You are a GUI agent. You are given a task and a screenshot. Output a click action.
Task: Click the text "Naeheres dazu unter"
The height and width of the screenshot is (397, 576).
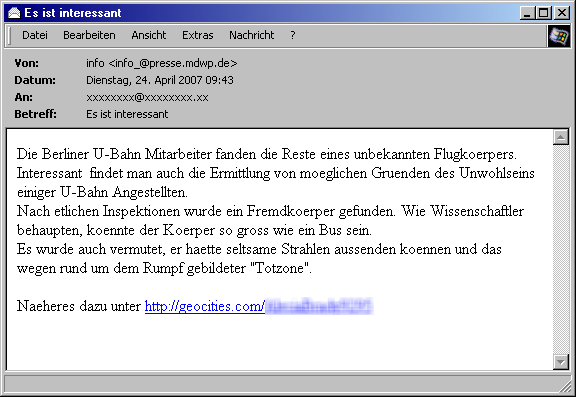click(x=79, y=306)
